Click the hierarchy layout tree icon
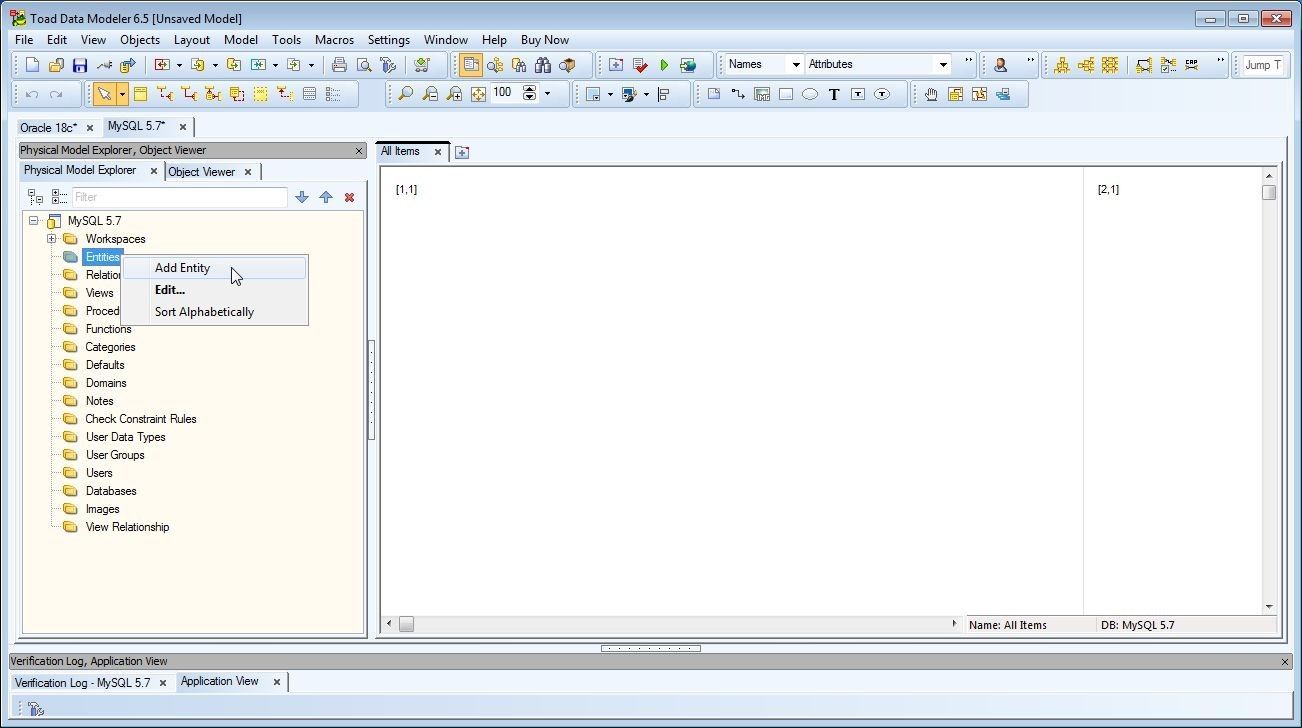 point(1062,65)
